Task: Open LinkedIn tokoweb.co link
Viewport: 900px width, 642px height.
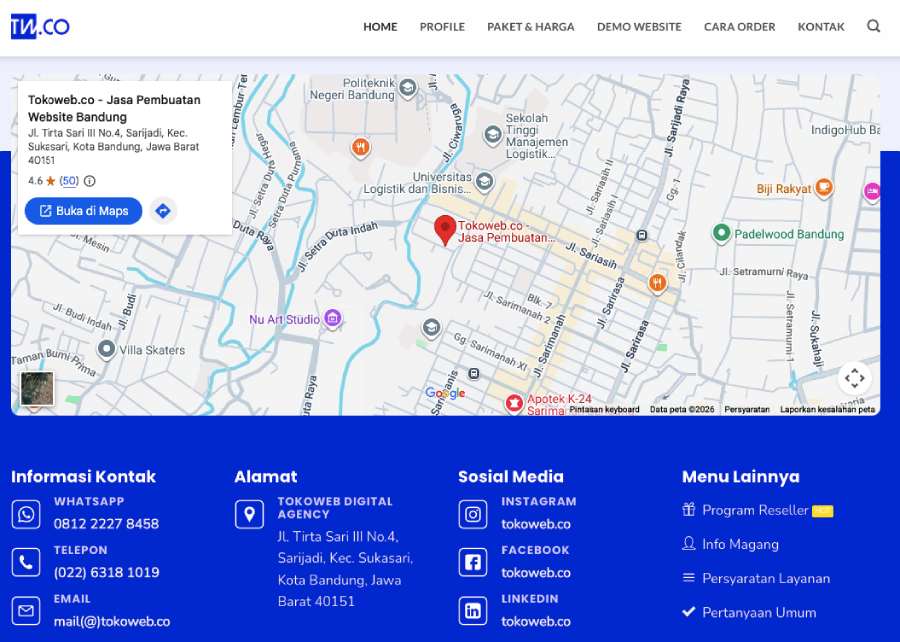Action: (x=536, y=621)
